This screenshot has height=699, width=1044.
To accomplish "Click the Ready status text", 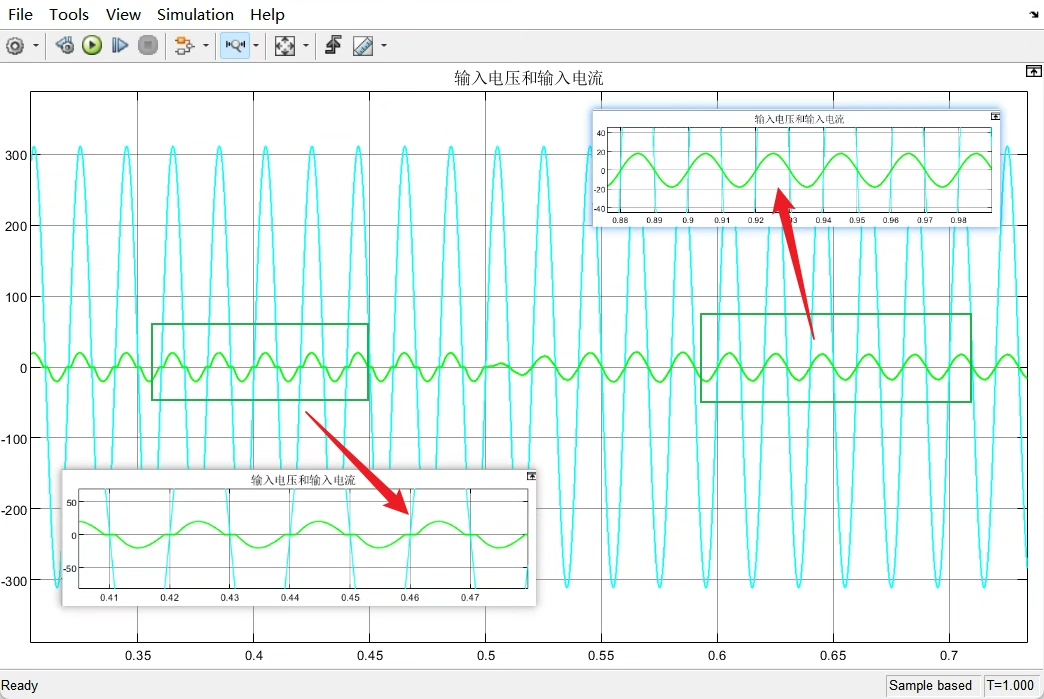I will 19,686.
